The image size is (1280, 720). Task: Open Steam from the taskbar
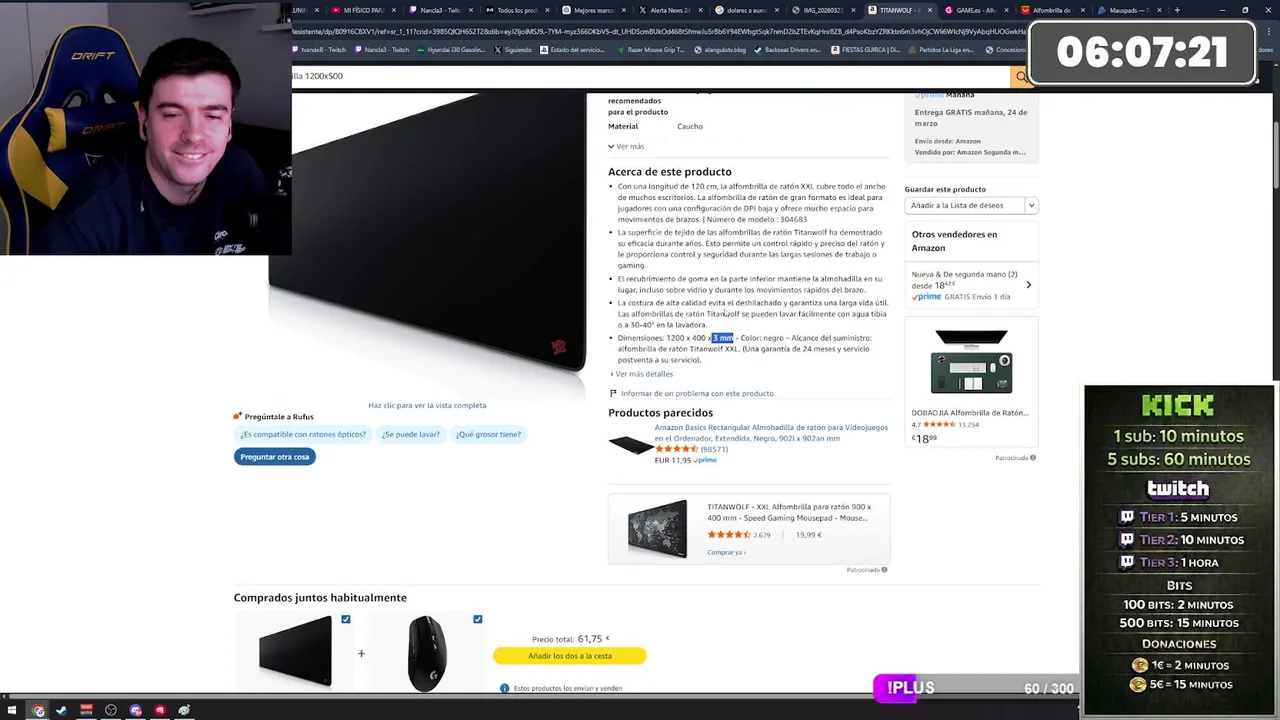[62, 711]
